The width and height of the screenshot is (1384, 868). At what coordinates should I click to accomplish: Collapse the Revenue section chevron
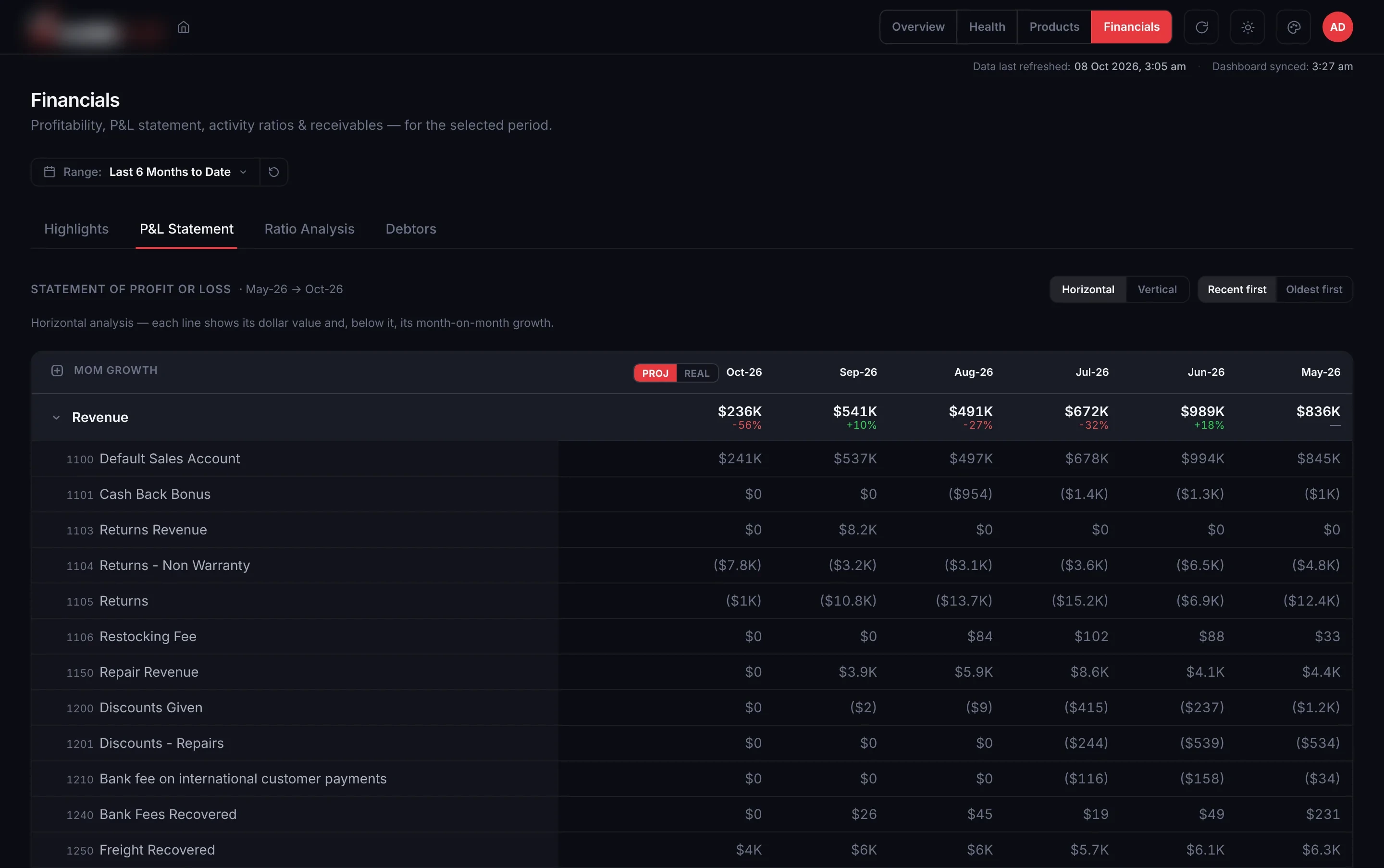(56, 418)
